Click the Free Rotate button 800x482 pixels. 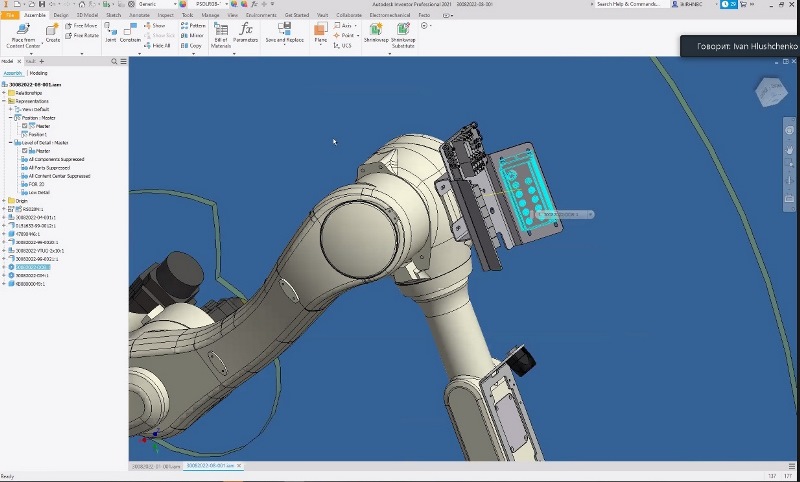click(84, 35)
